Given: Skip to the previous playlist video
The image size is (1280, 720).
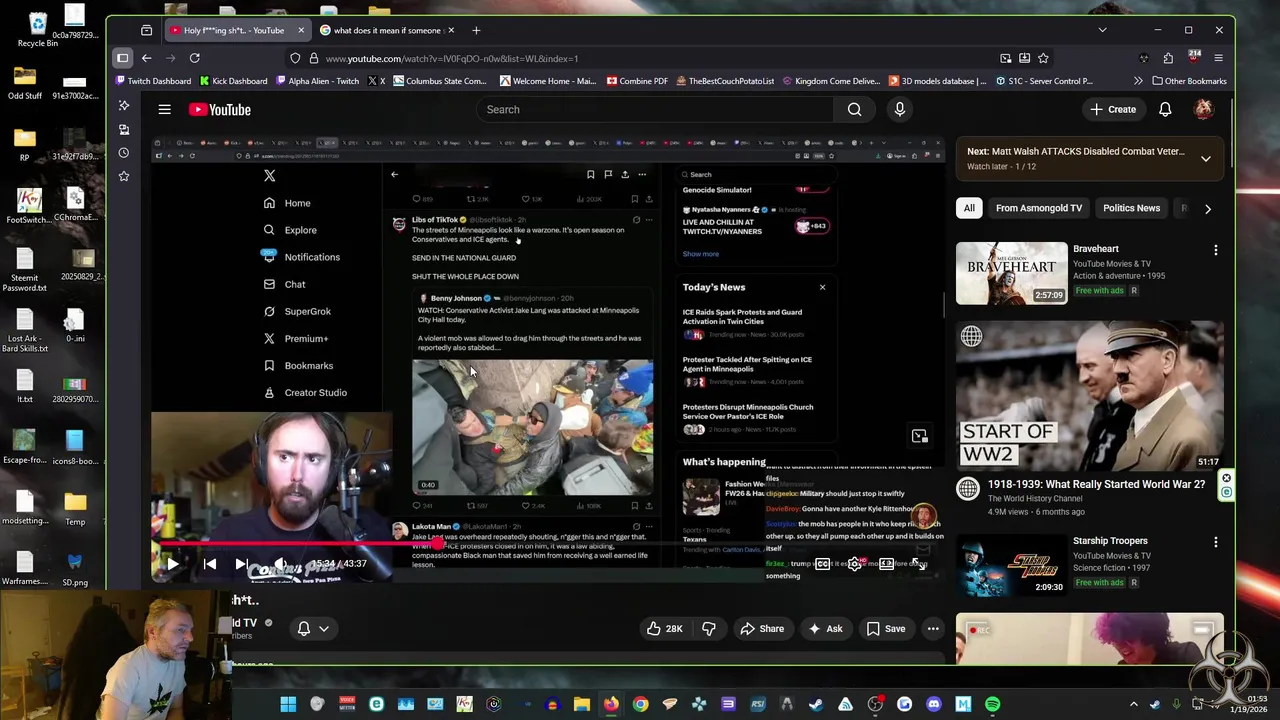Looking at the screenshot, I should (x=210, y=564).
